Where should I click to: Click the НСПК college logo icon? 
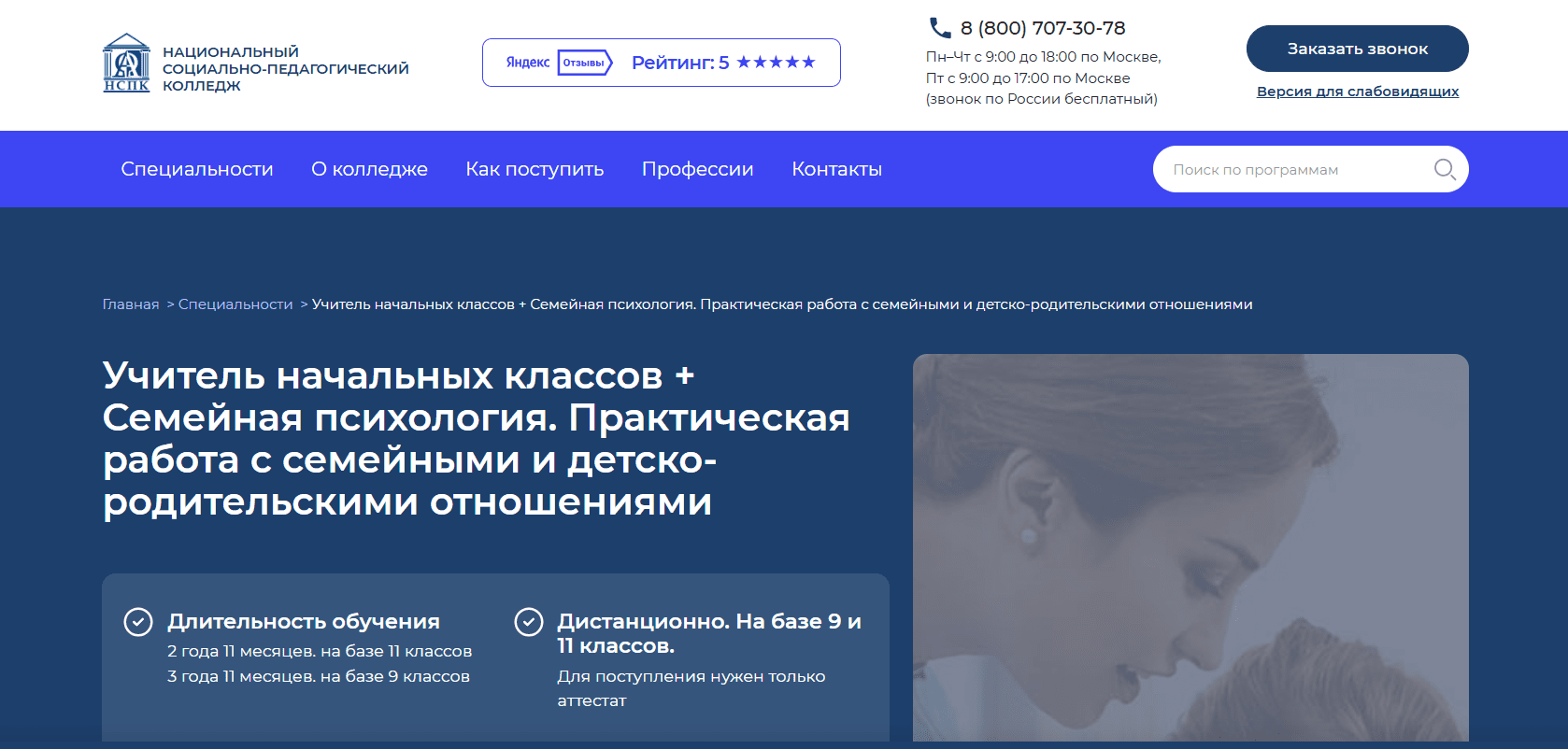click(x=126, y=63)
